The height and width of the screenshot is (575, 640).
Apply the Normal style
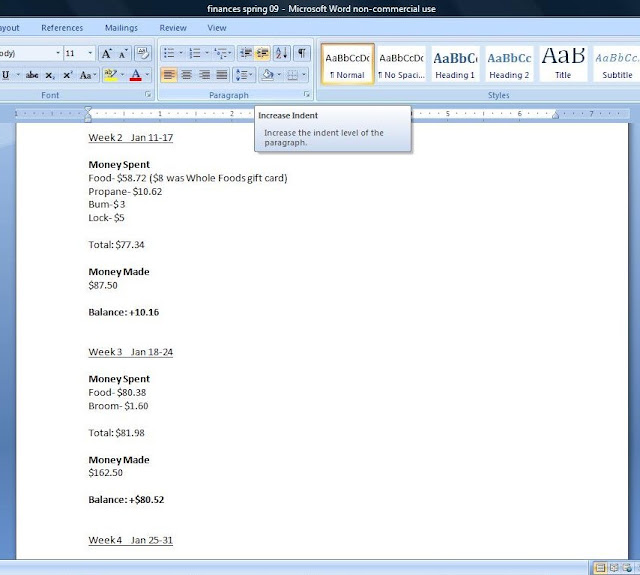point(347,64)
